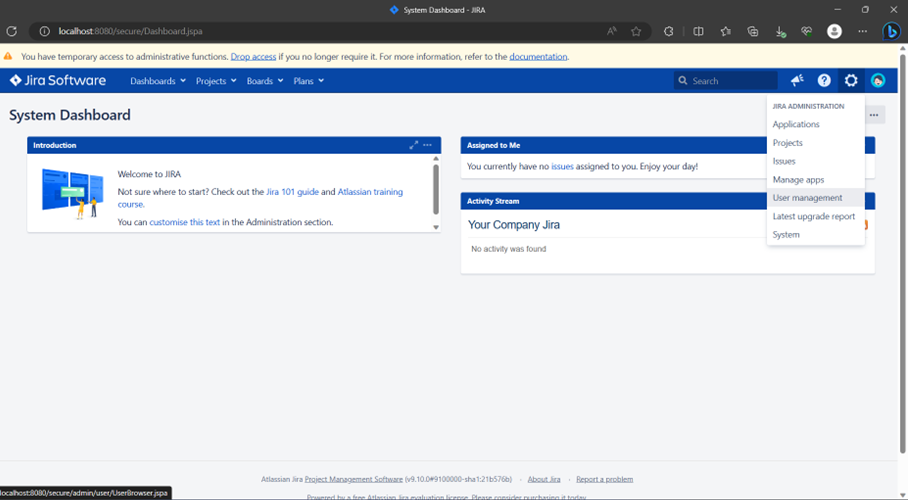Viewport: 908px width, 500px height.
Task: Reload the browser page
Action: pyautogui.click(x=12, y=31)
